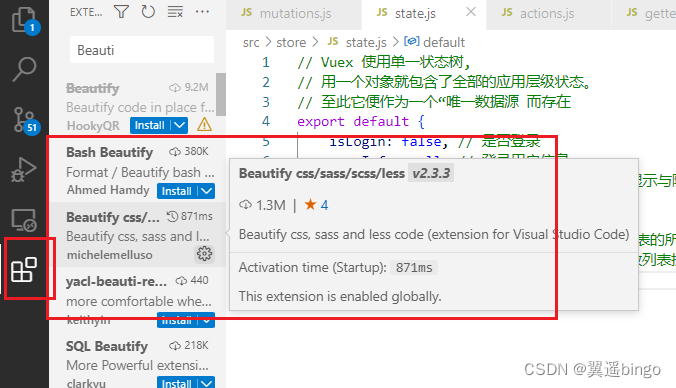
Task: Click the v2.3.3 version badge in tooltip
Action: (431, 173)
